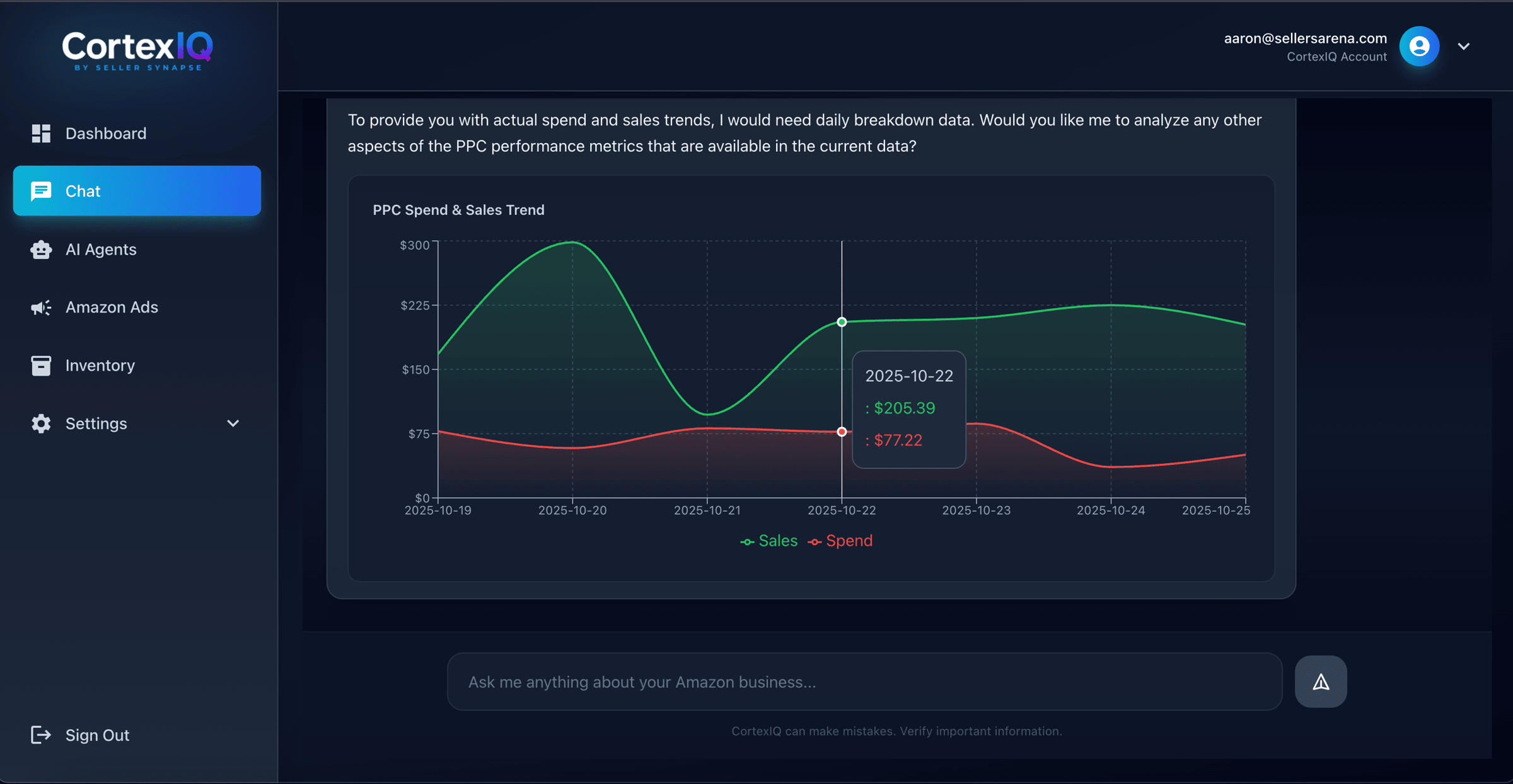Open the user profile avatar
This screenshot has height=784, width=1513.
1419,47
